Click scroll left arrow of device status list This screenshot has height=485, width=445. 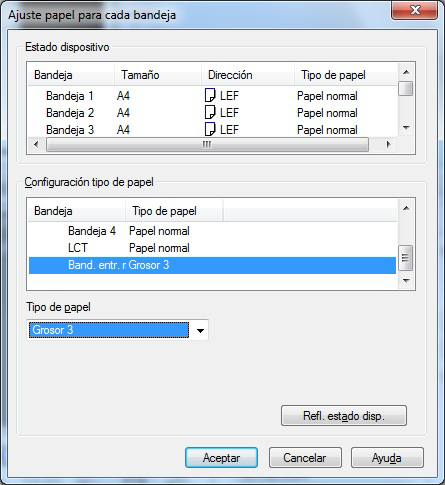click(x=36, y=145)
